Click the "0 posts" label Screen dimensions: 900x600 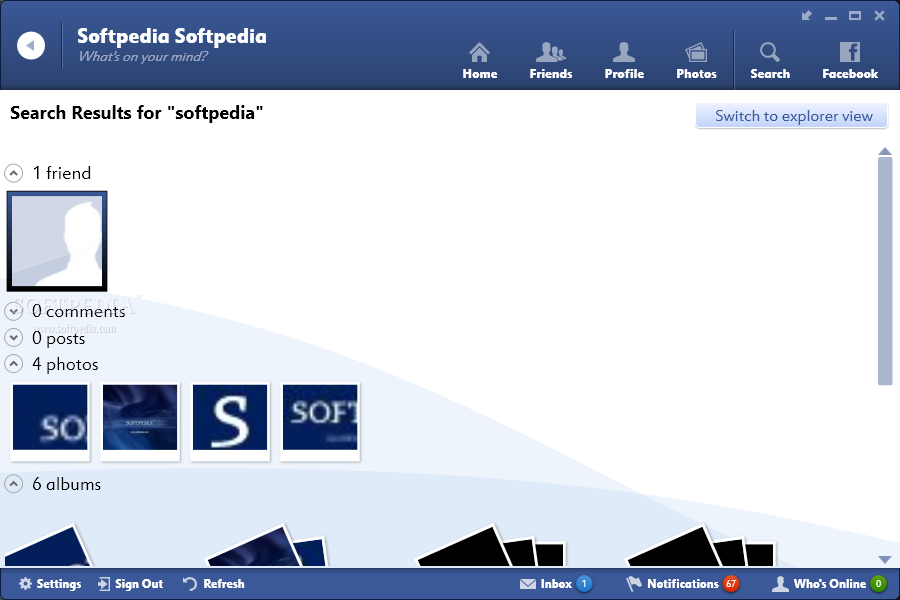59,338
